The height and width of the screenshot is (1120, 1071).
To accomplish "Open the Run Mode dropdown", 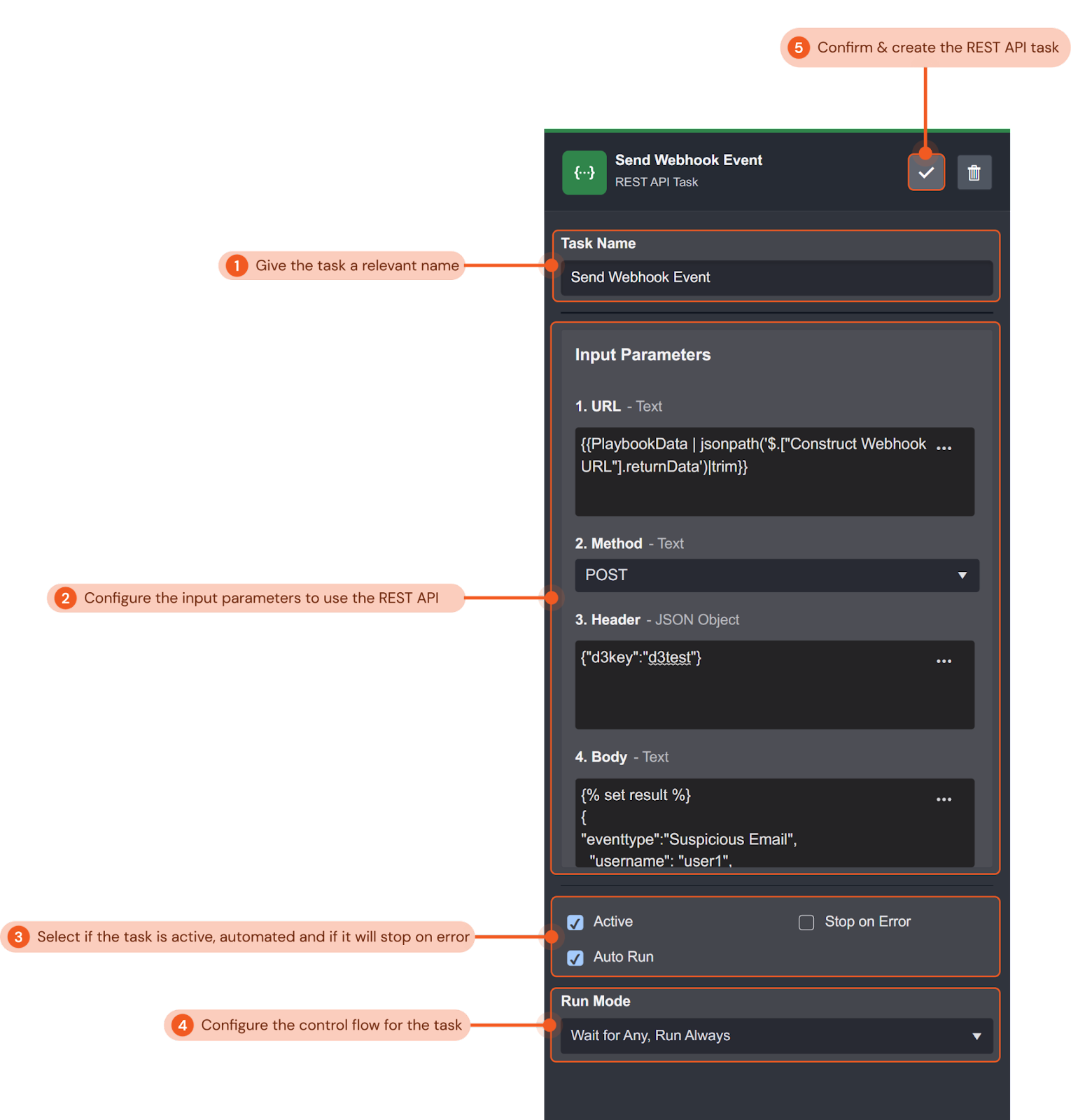I will point(776,1036).
